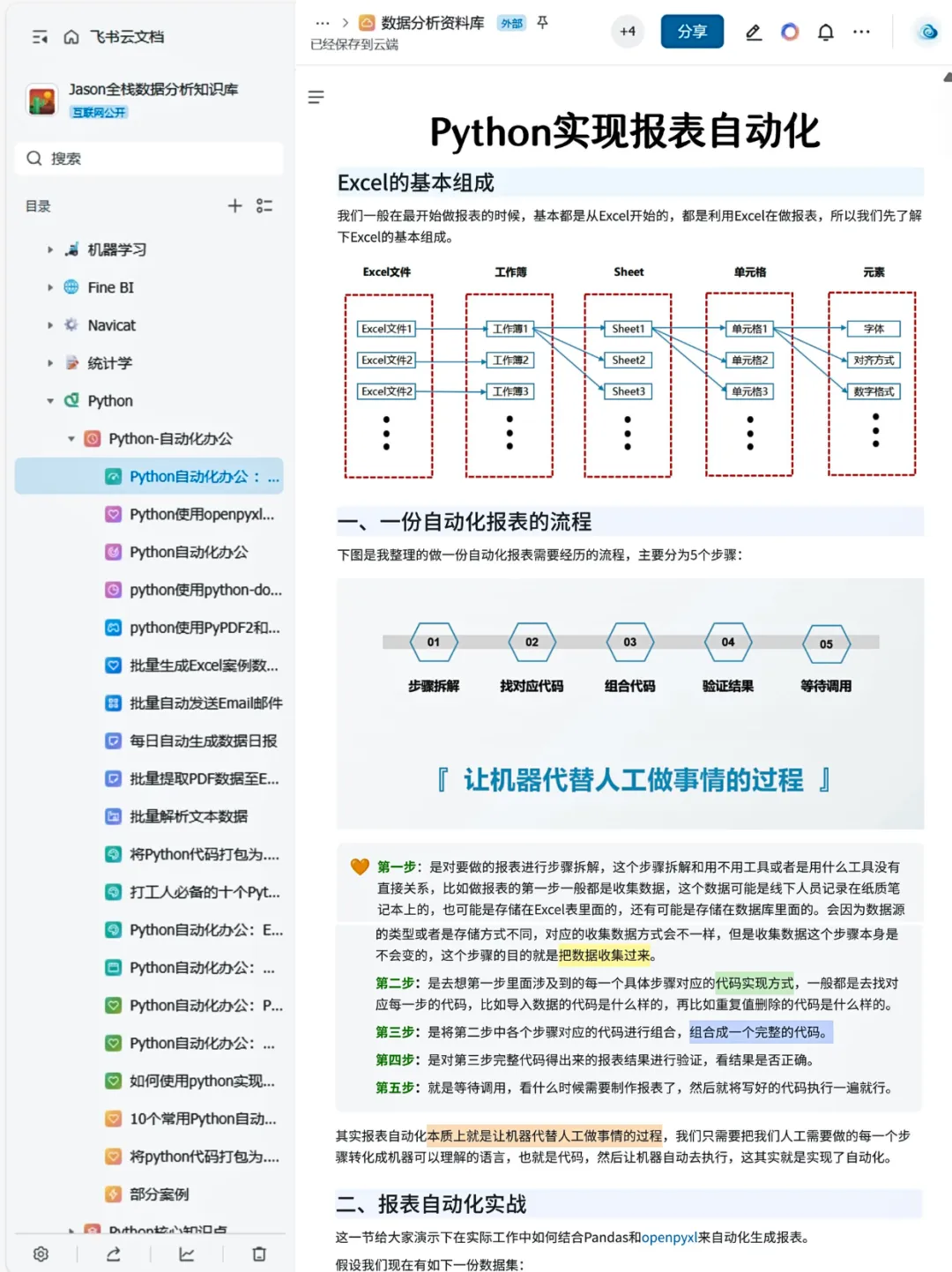Viewport: 952px width, 1272px height.
Task: Collapse the Python folder arrow
Action: tap(50, 401)
